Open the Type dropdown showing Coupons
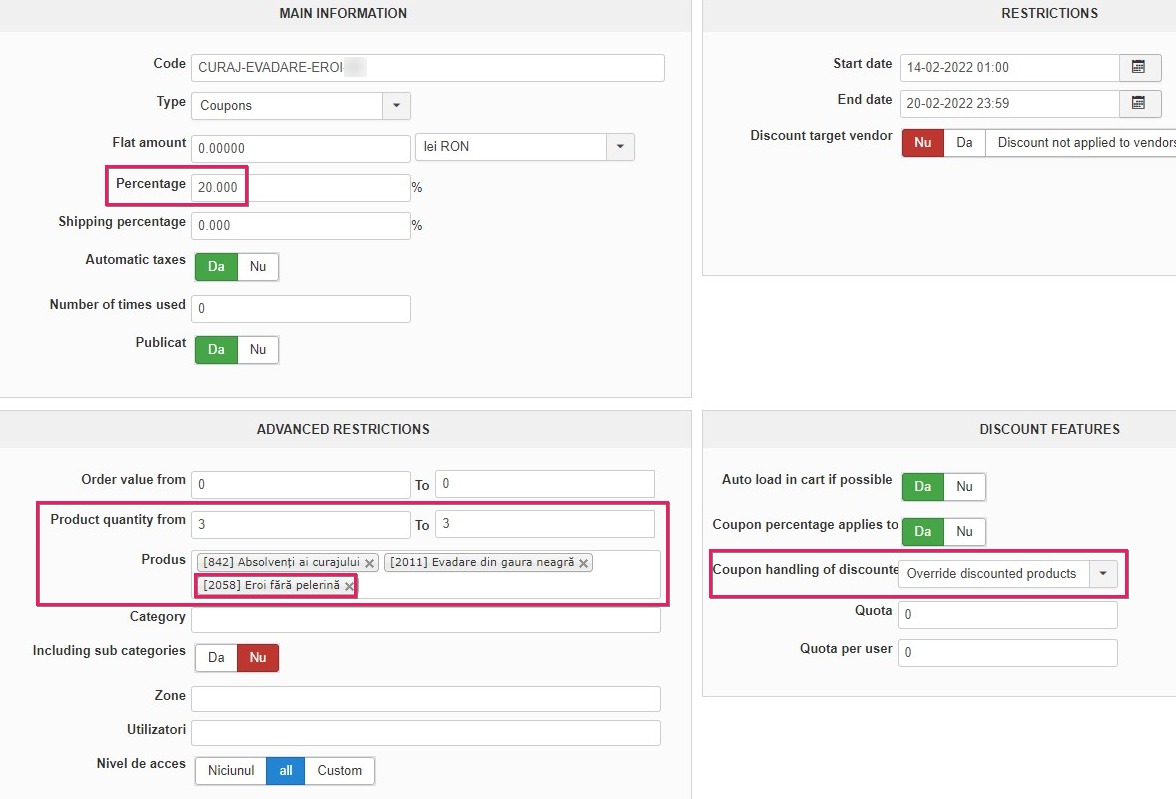The height and width of the screenshot is (799, 1176). point(396,105)
